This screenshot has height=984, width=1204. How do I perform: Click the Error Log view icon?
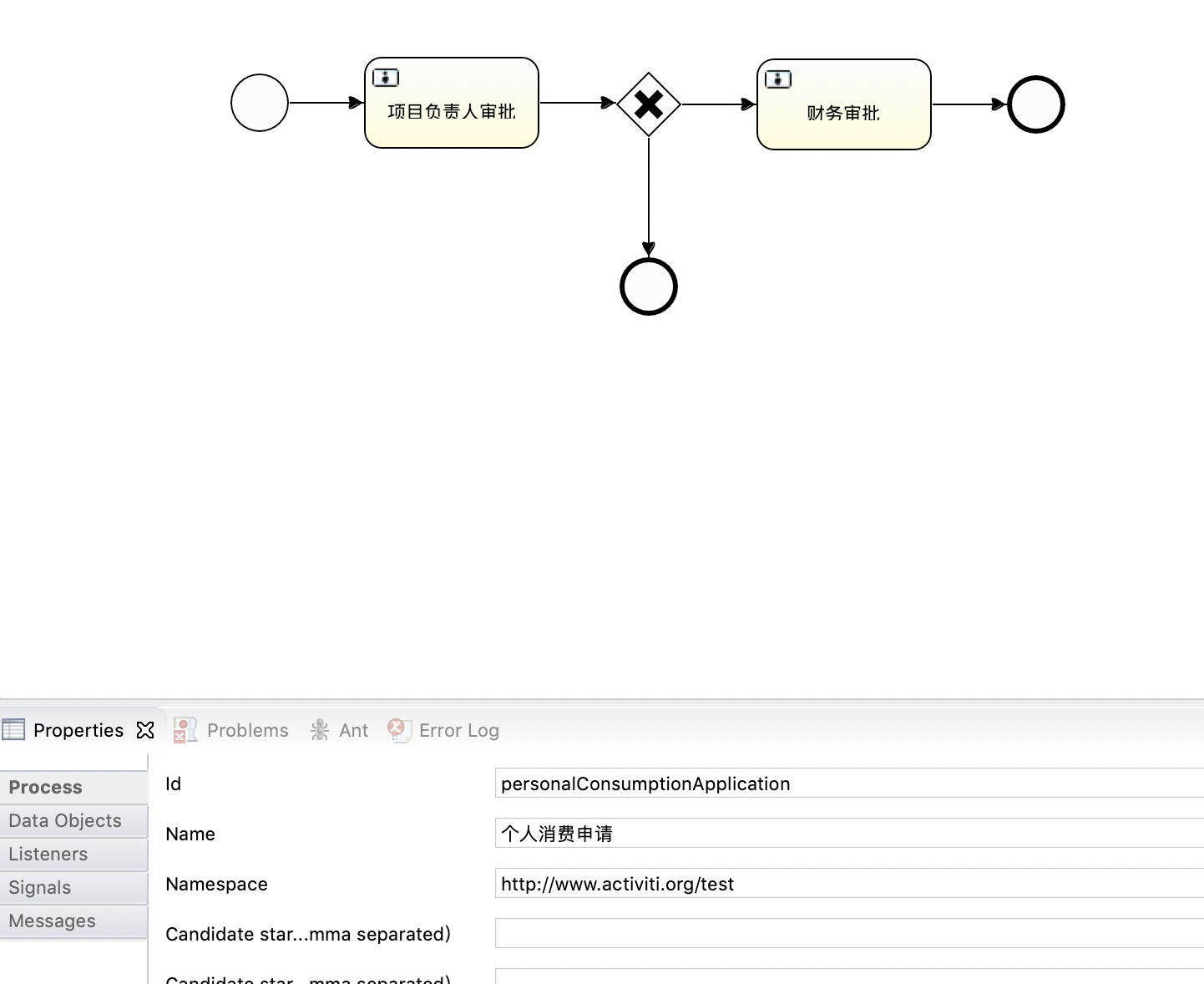coord(399,729)
